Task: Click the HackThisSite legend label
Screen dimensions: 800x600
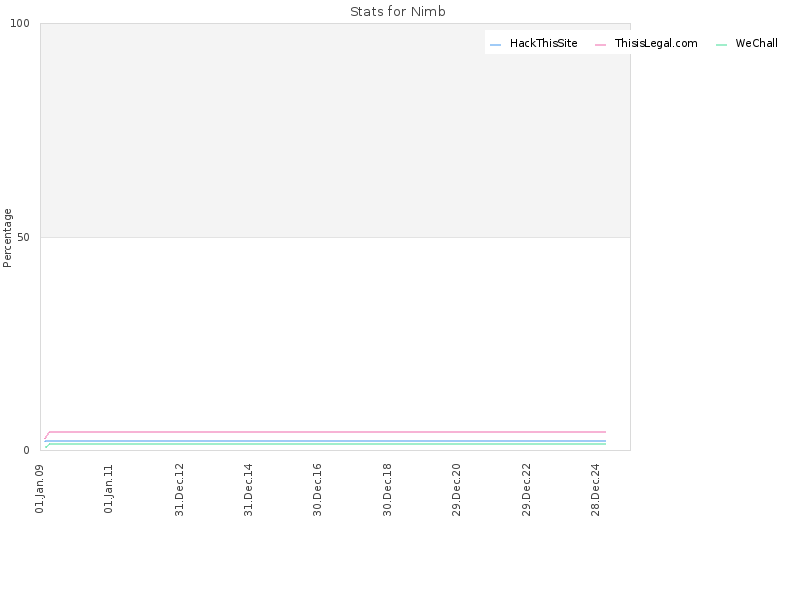Action: [543, 43]
